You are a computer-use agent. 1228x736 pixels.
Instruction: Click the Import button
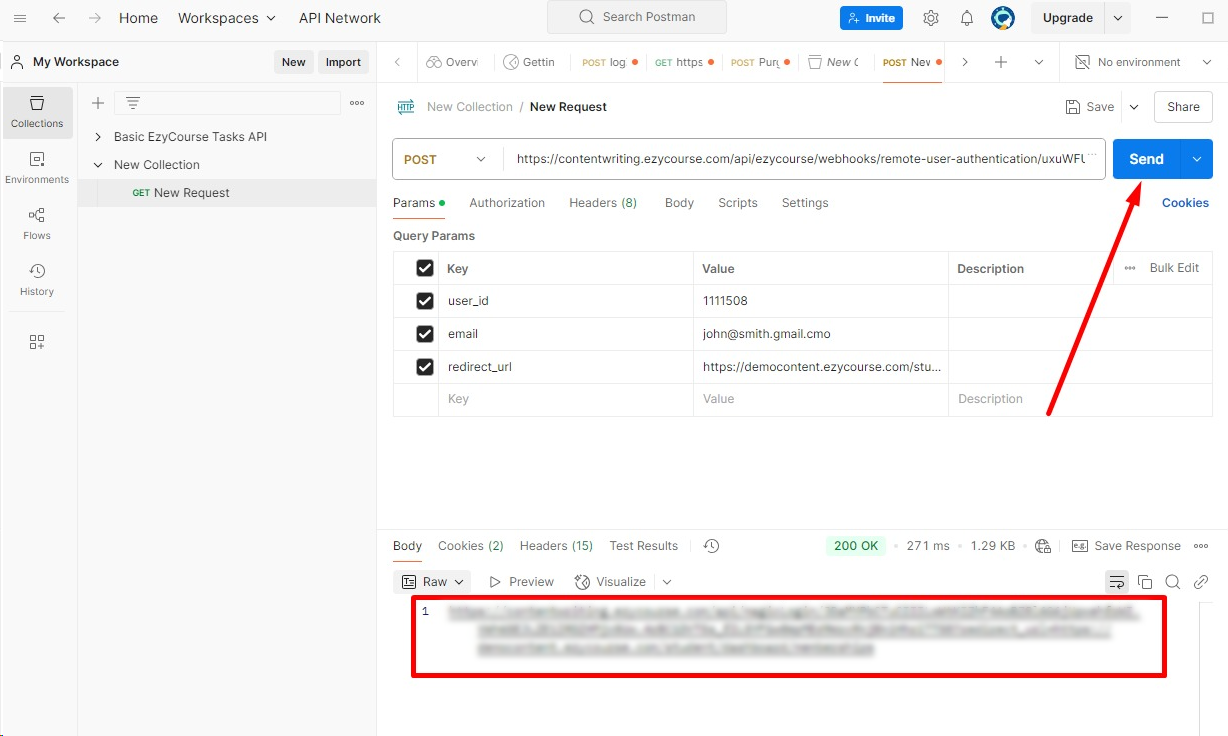point(343,62)
